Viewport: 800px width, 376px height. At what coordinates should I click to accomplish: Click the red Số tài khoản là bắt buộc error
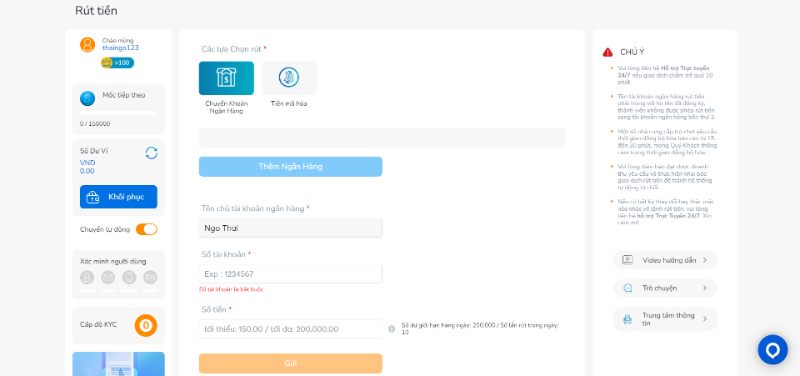(x=231, y=289)
